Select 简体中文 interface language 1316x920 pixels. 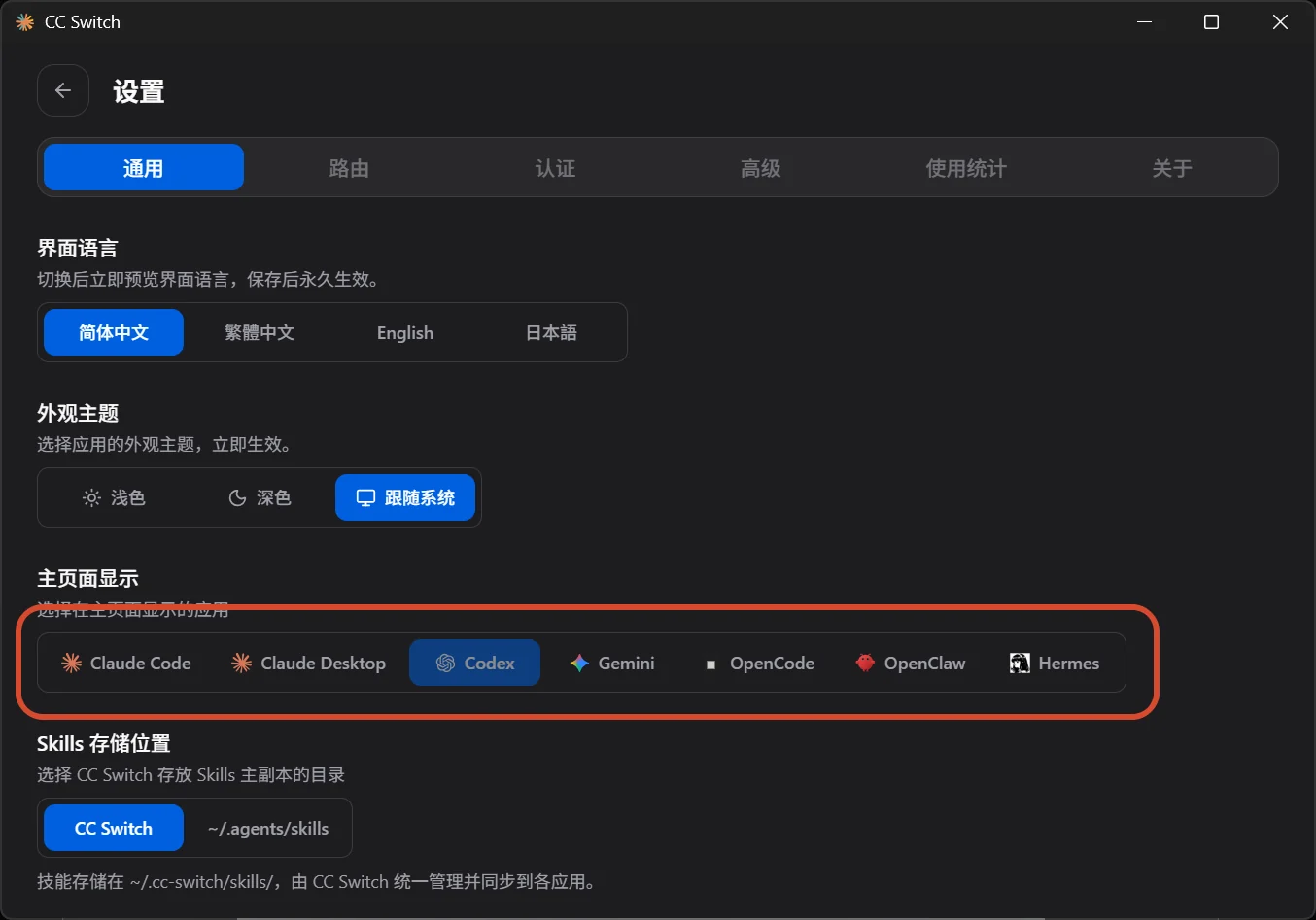(x=114, y=332)
